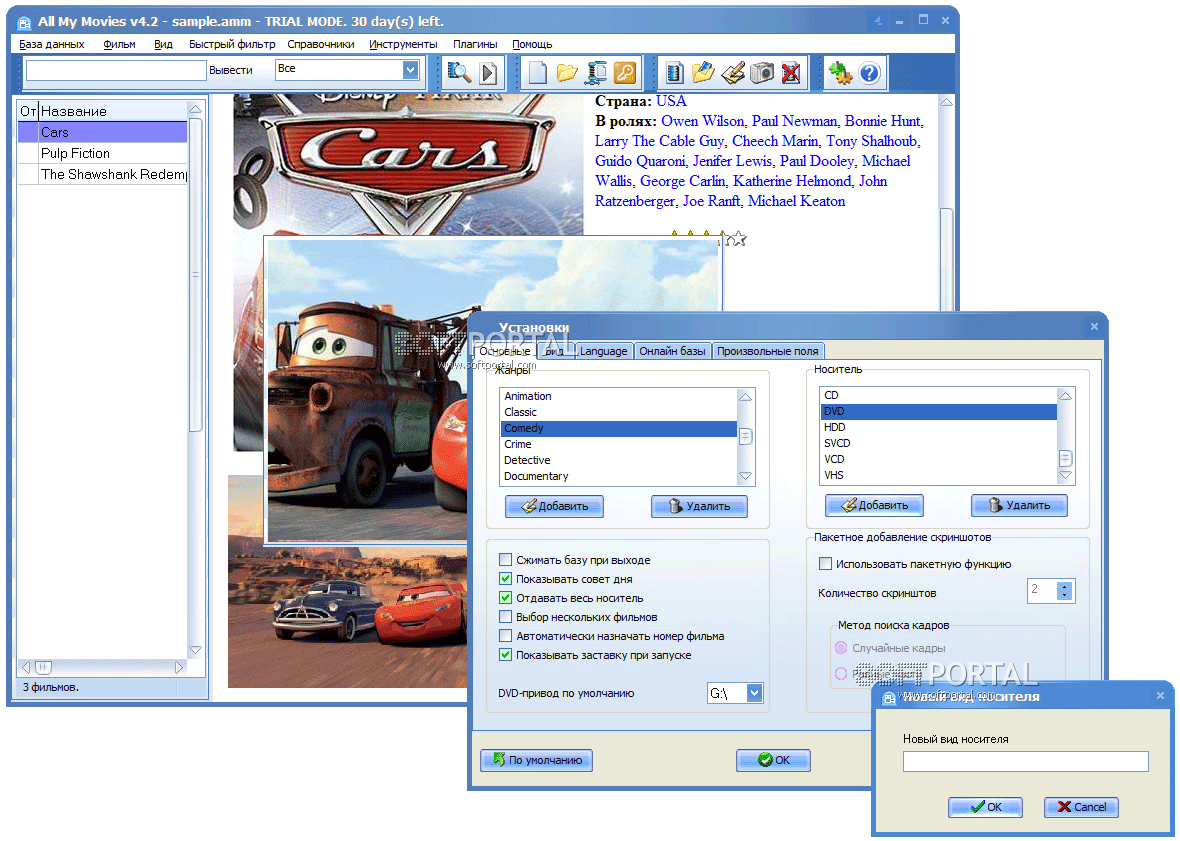Select The Shawshank Redemption row
Viewport: 1180px width, 841px height.
point(102,175)
